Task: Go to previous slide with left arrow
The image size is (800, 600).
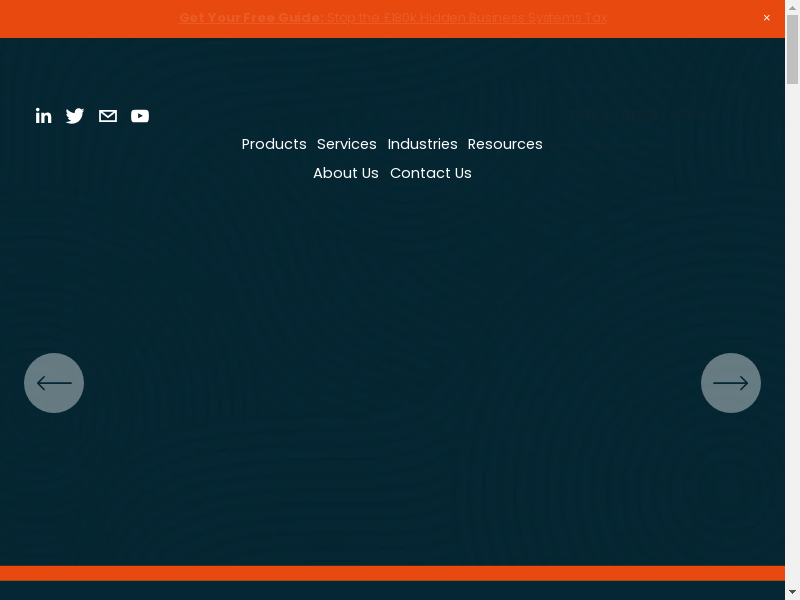Action: (x=54, y=383)
